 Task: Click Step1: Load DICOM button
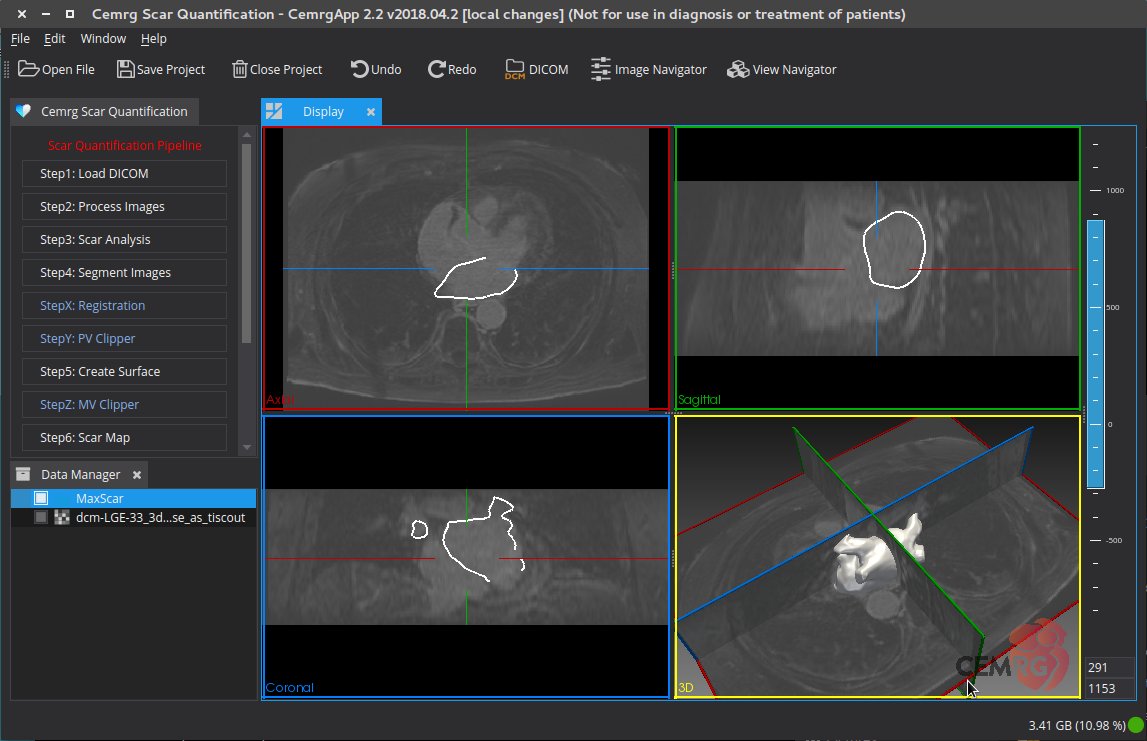pos(124,173)
